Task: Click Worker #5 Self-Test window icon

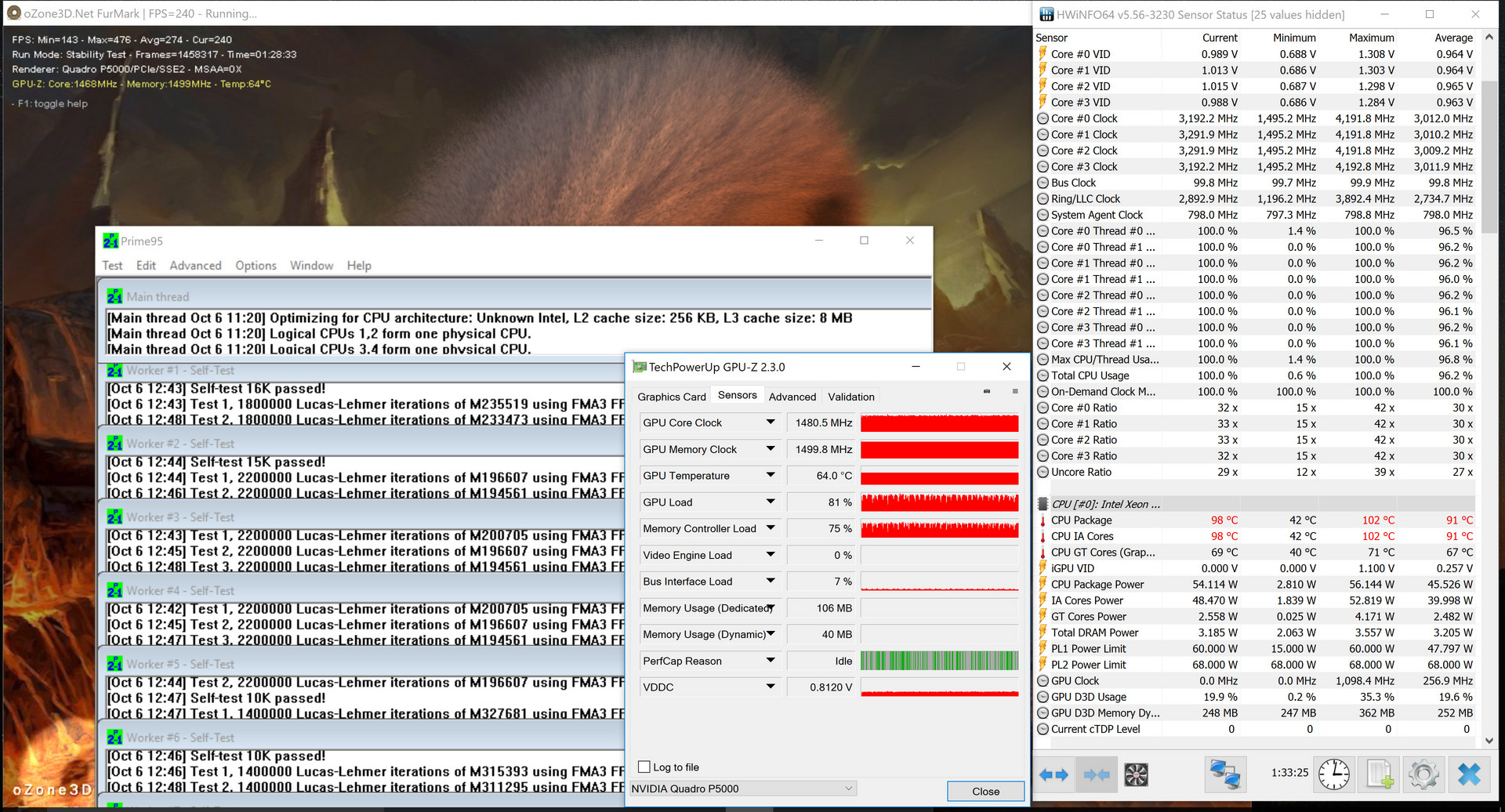Action: click(x=114, y=664)
